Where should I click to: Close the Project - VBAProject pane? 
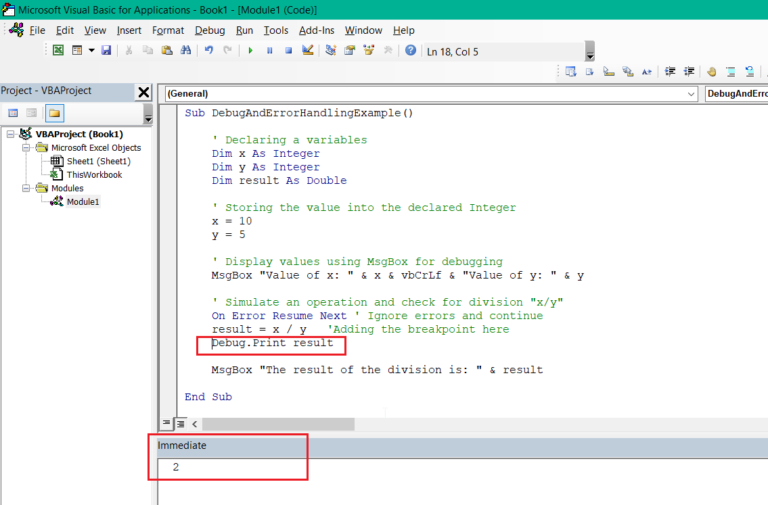(x=143, y=92)
